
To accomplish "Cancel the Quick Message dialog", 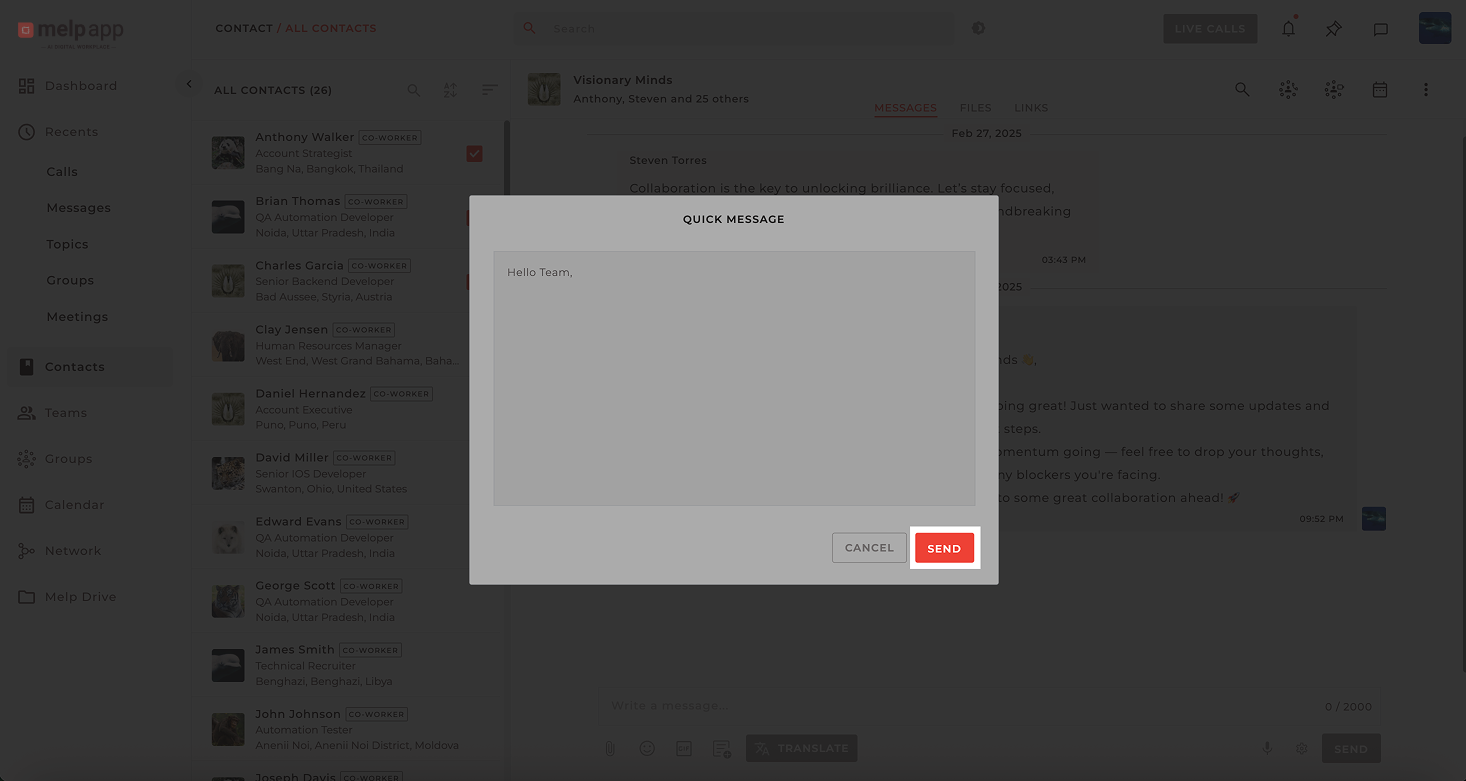I will pyautogui.click(x=869, y=548).
